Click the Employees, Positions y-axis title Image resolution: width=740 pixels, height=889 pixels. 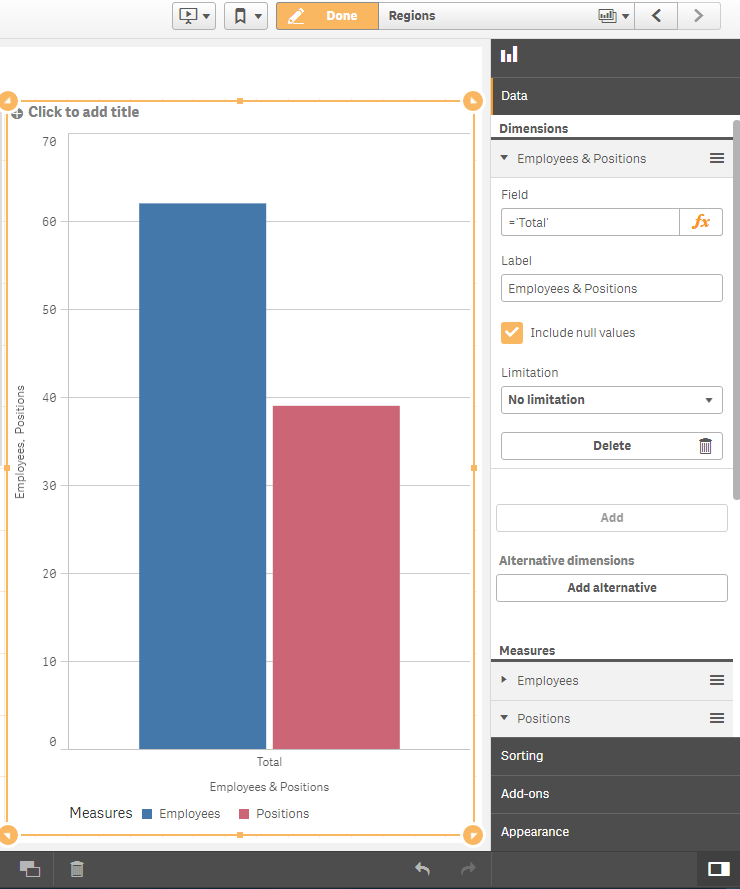(x=20, y=442)
